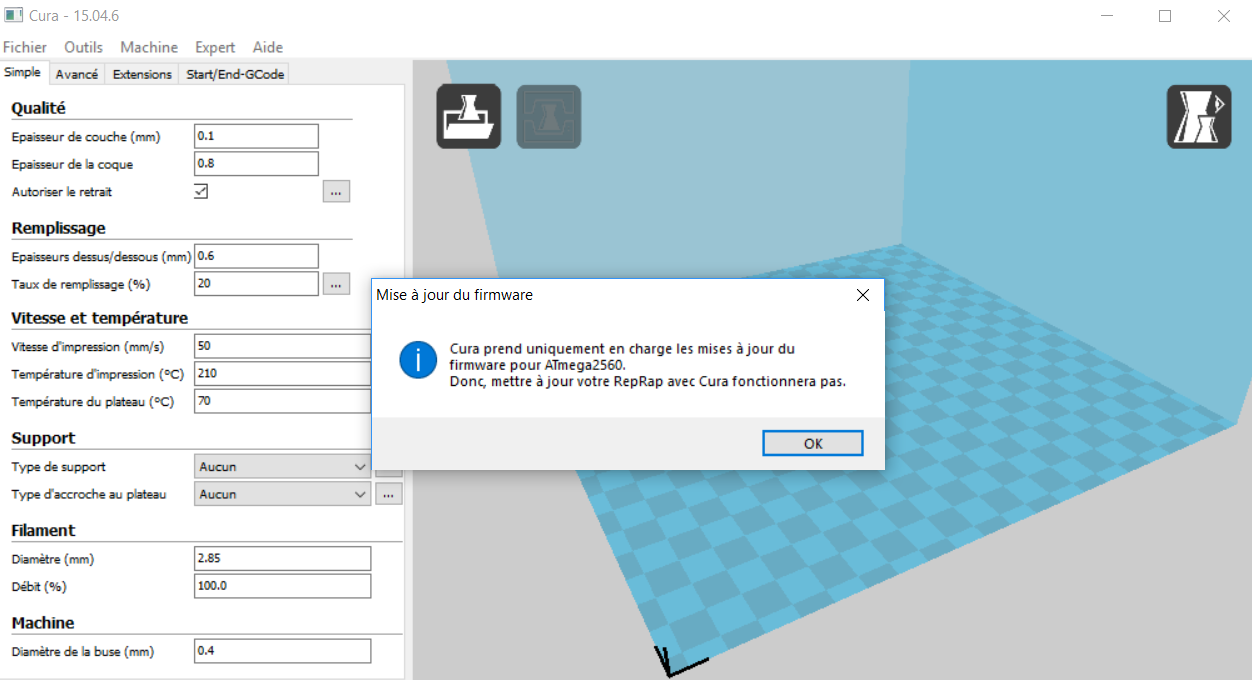Click the Débit (%) field

tap(282, 586)
